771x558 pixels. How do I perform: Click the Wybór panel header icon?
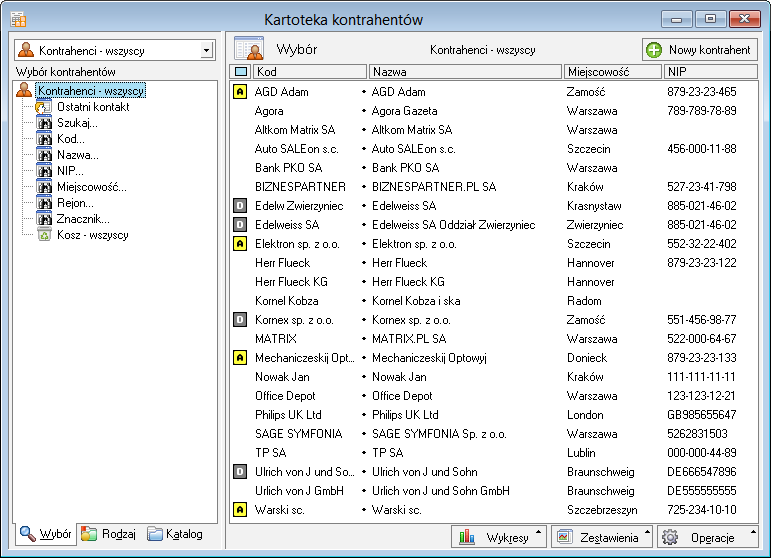click(x=249, y=49)
